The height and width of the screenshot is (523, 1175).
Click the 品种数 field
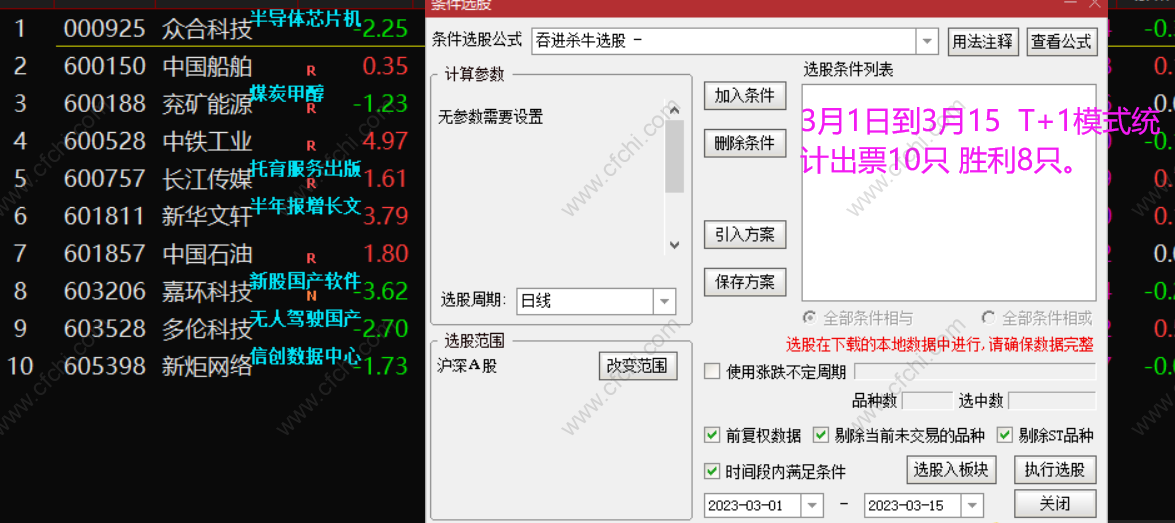coord(927,401)
